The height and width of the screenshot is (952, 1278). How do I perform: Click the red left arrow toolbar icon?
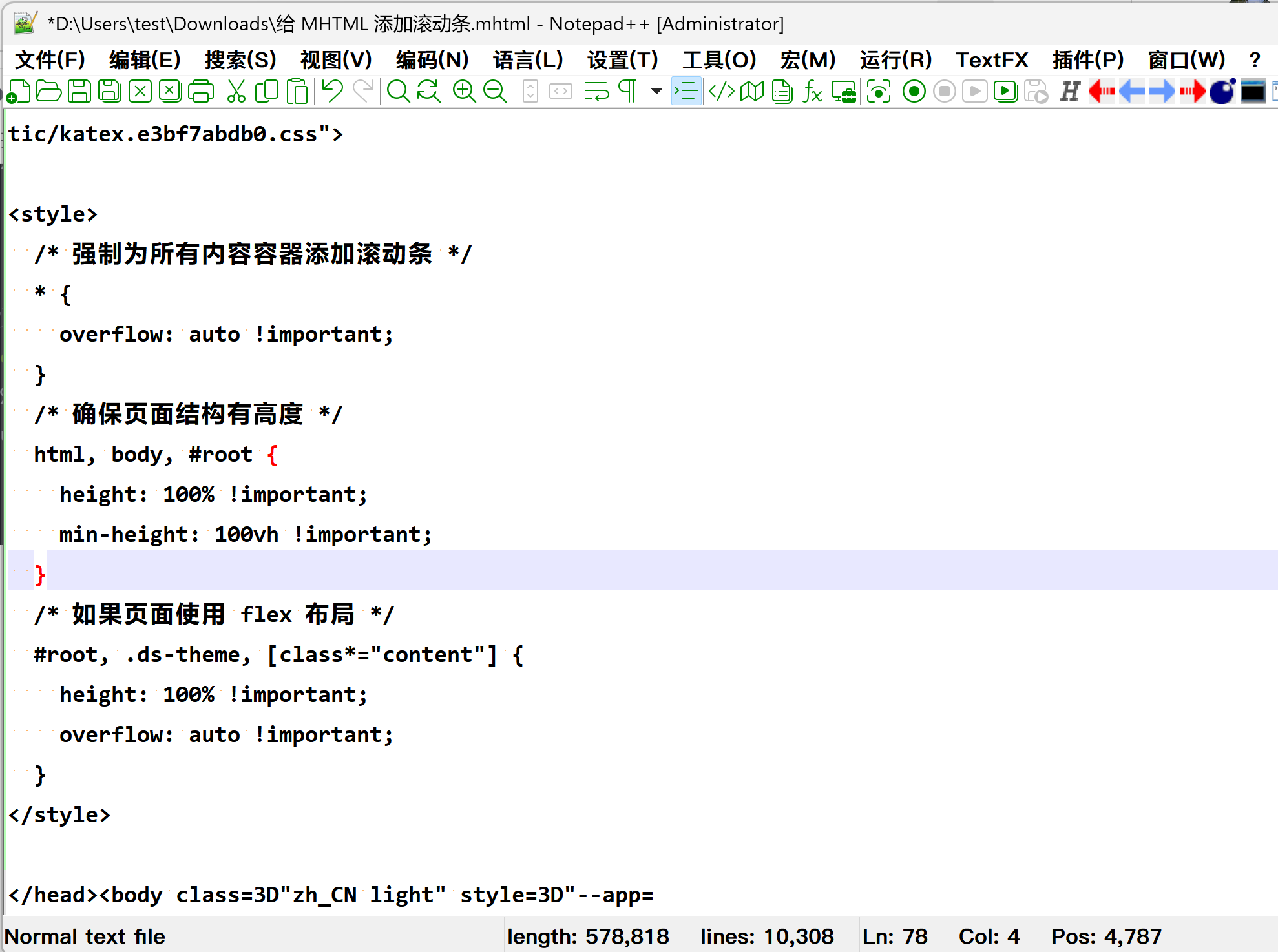pos(1101,91)
